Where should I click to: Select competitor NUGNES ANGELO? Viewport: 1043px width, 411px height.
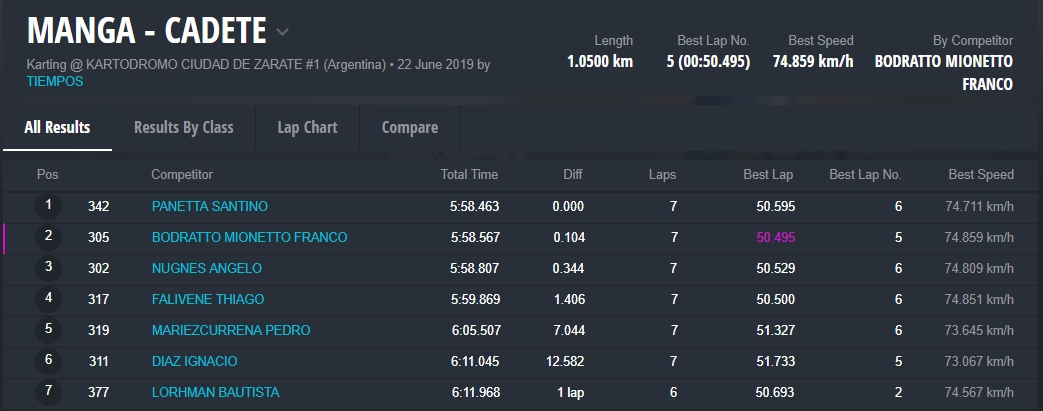pos(206,268)
